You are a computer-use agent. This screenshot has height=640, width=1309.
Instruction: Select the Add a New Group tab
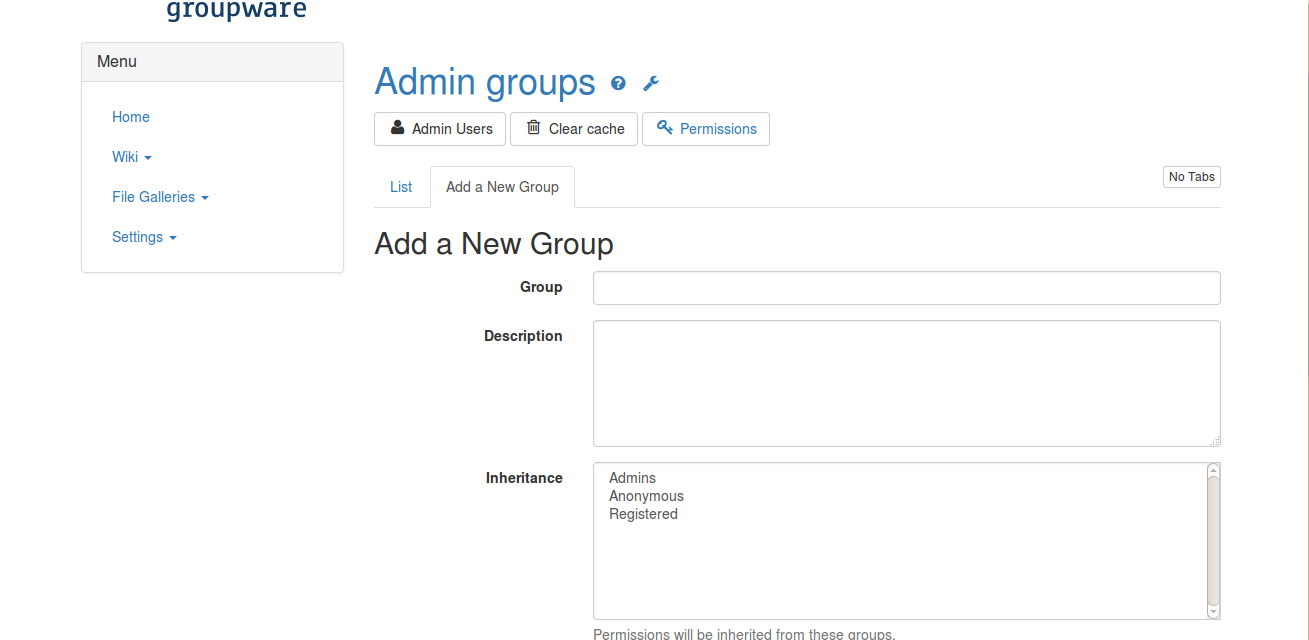(502, 187)
